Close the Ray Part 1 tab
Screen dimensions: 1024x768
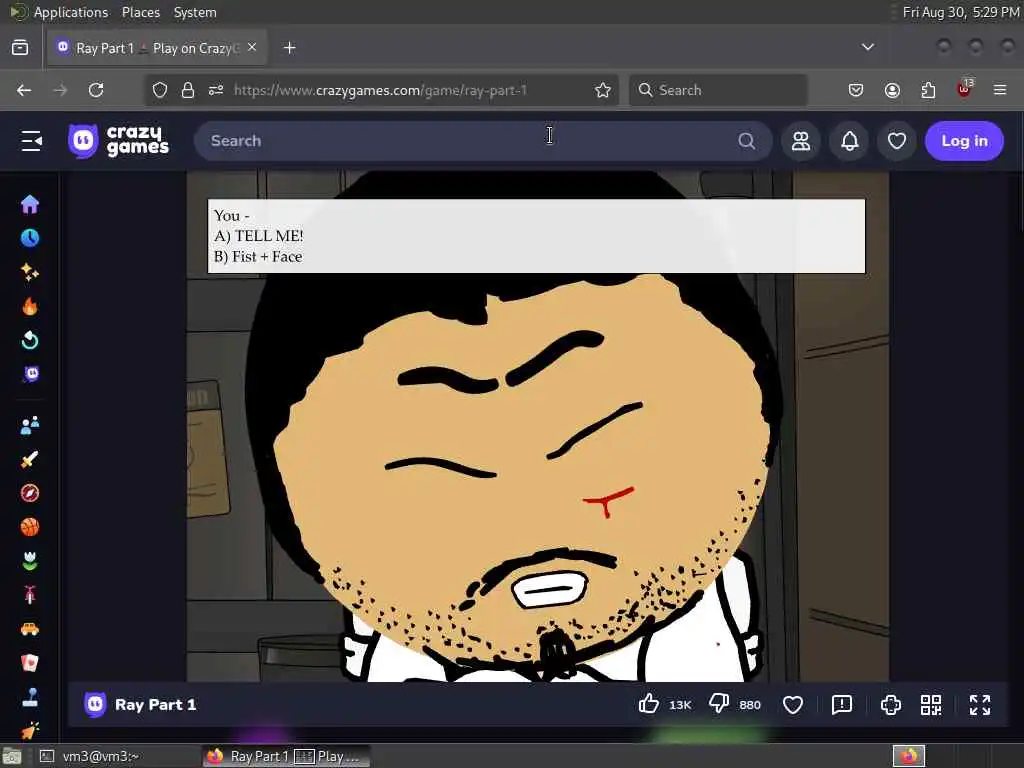pos(252,47)
